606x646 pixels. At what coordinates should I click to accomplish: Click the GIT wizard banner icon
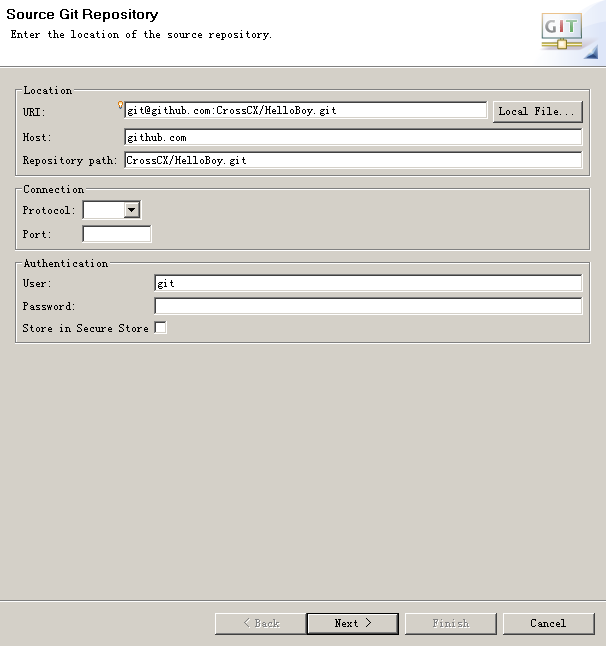[562, 31]
